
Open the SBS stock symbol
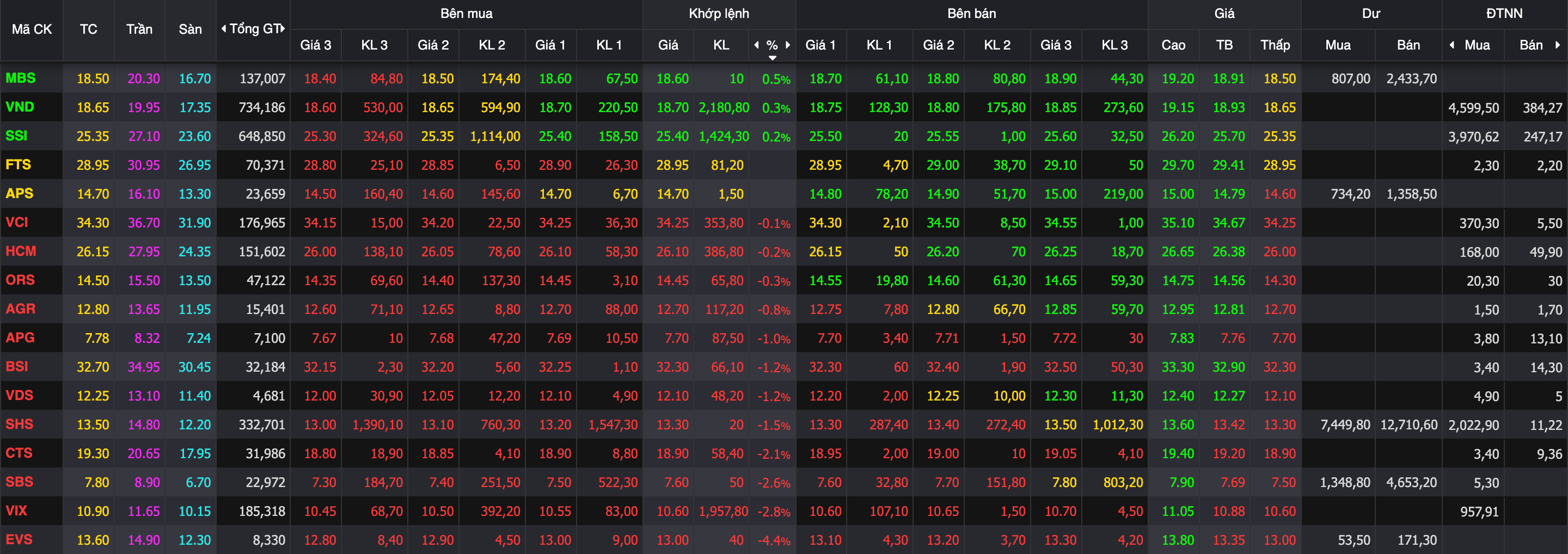point(20,482)
